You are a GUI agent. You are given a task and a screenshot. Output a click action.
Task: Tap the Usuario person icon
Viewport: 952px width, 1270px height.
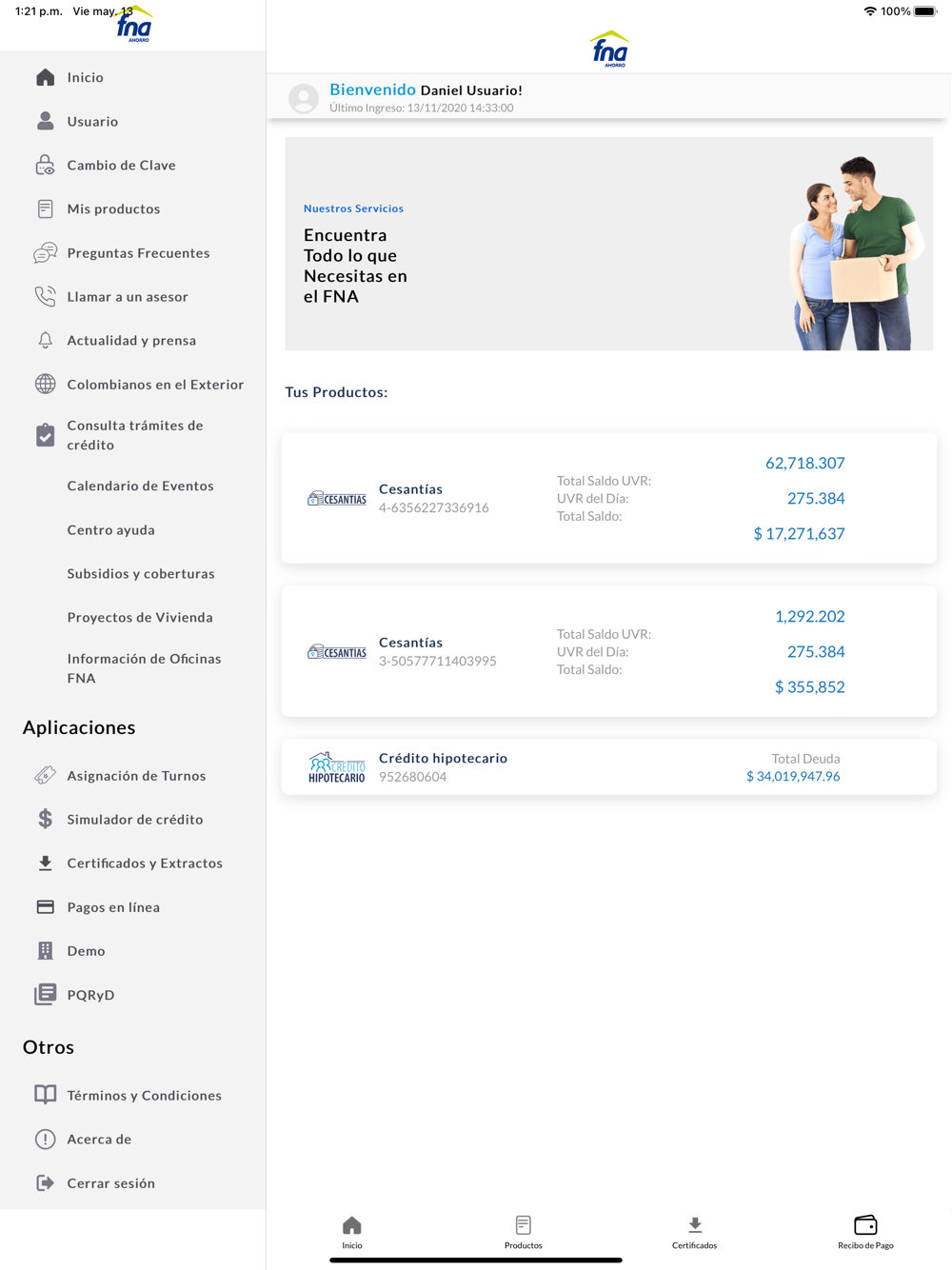pyautogui.click(x=45, y=121)
